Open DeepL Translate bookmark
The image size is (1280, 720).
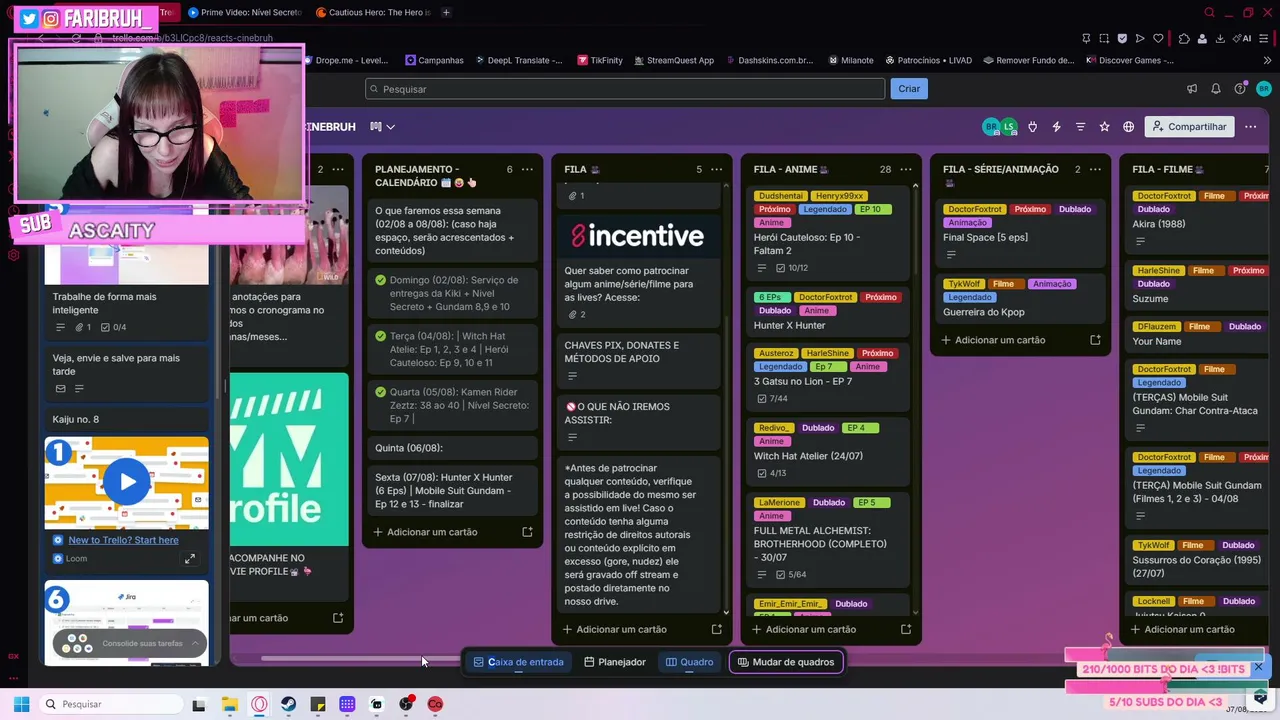(x=518, y=60)
